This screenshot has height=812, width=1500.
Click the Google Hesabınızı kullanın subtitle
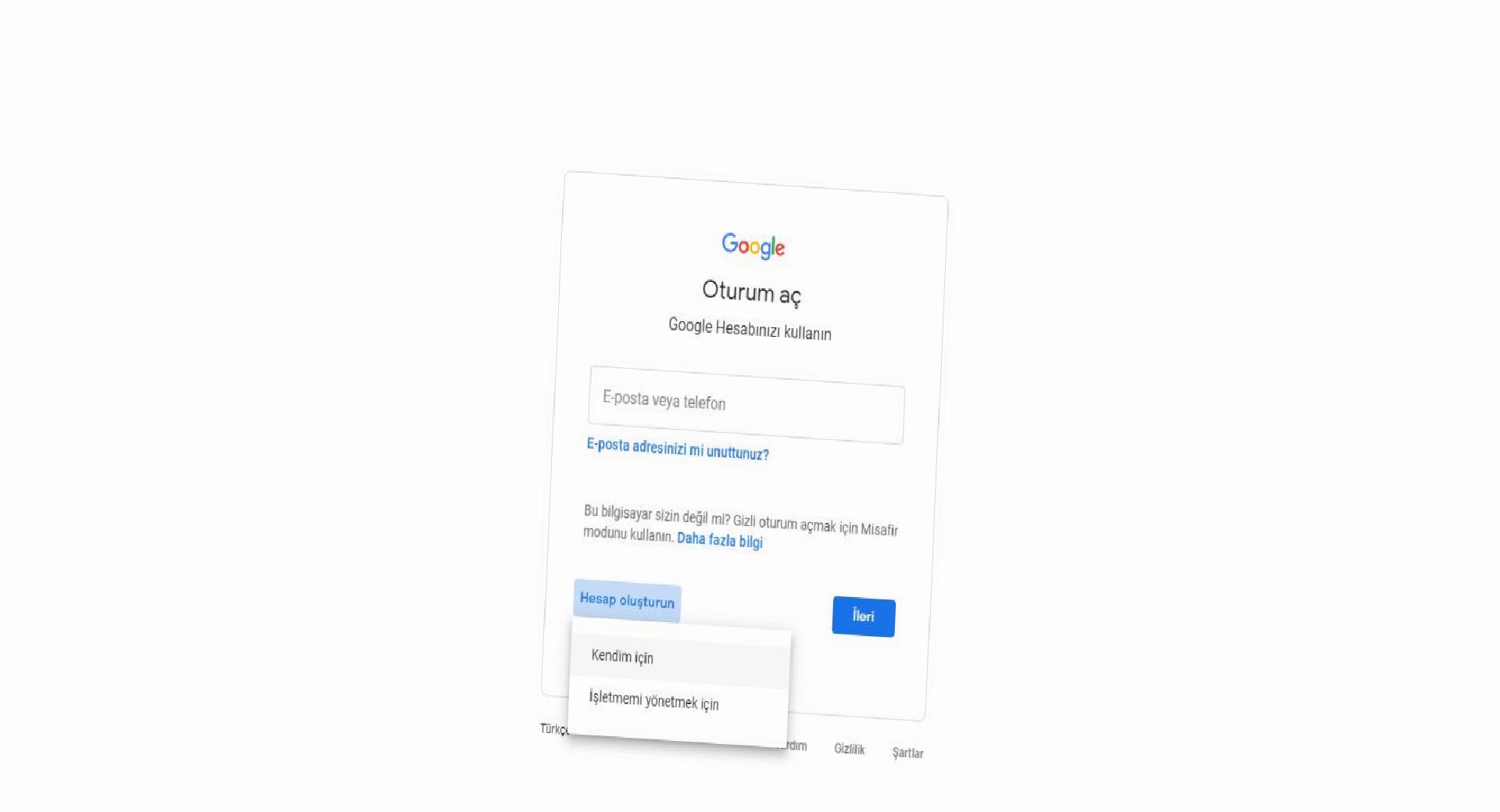[750, 329]
